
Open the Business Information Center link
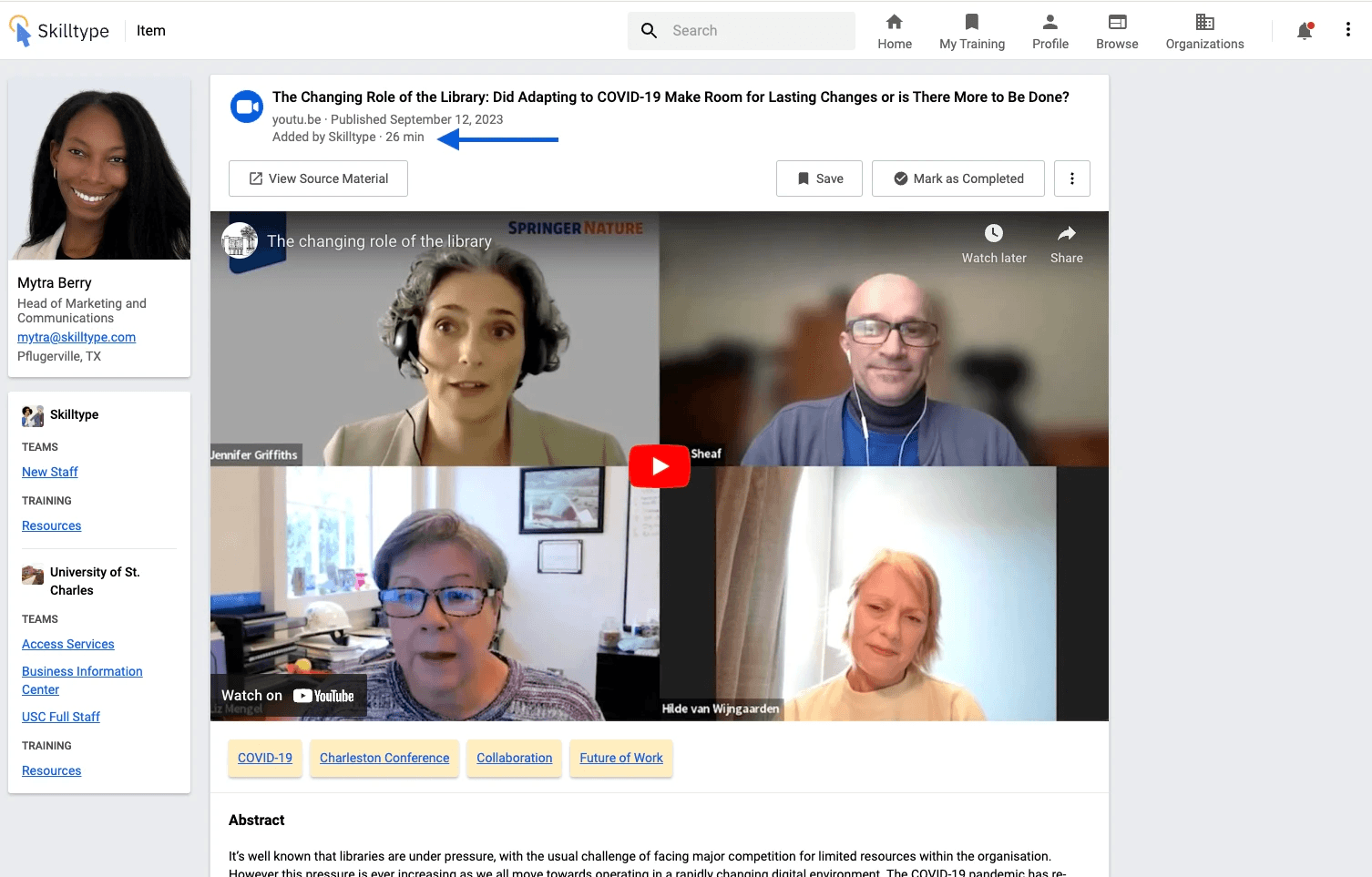82,680
